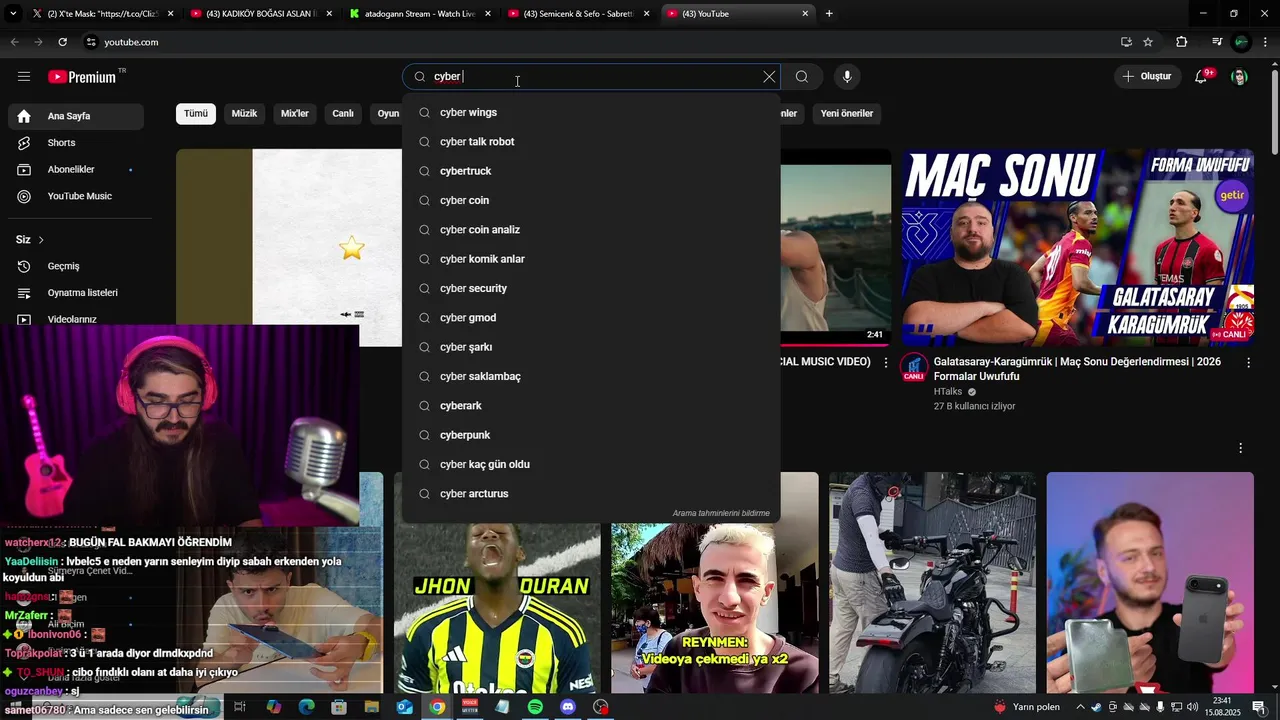Choose the 'cyberpunk' suggestion
1280x720 pixels.
(591, 435)
